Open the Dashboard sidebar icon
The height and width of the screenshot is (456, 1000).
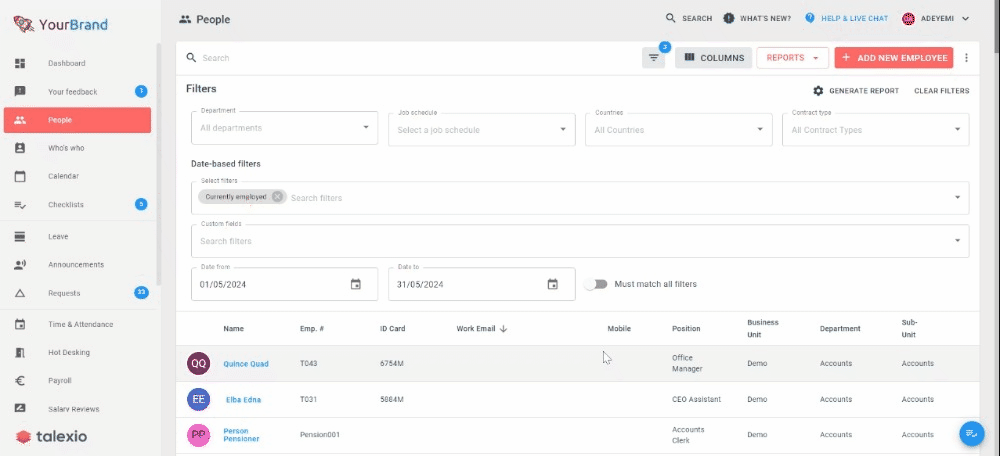20,63
